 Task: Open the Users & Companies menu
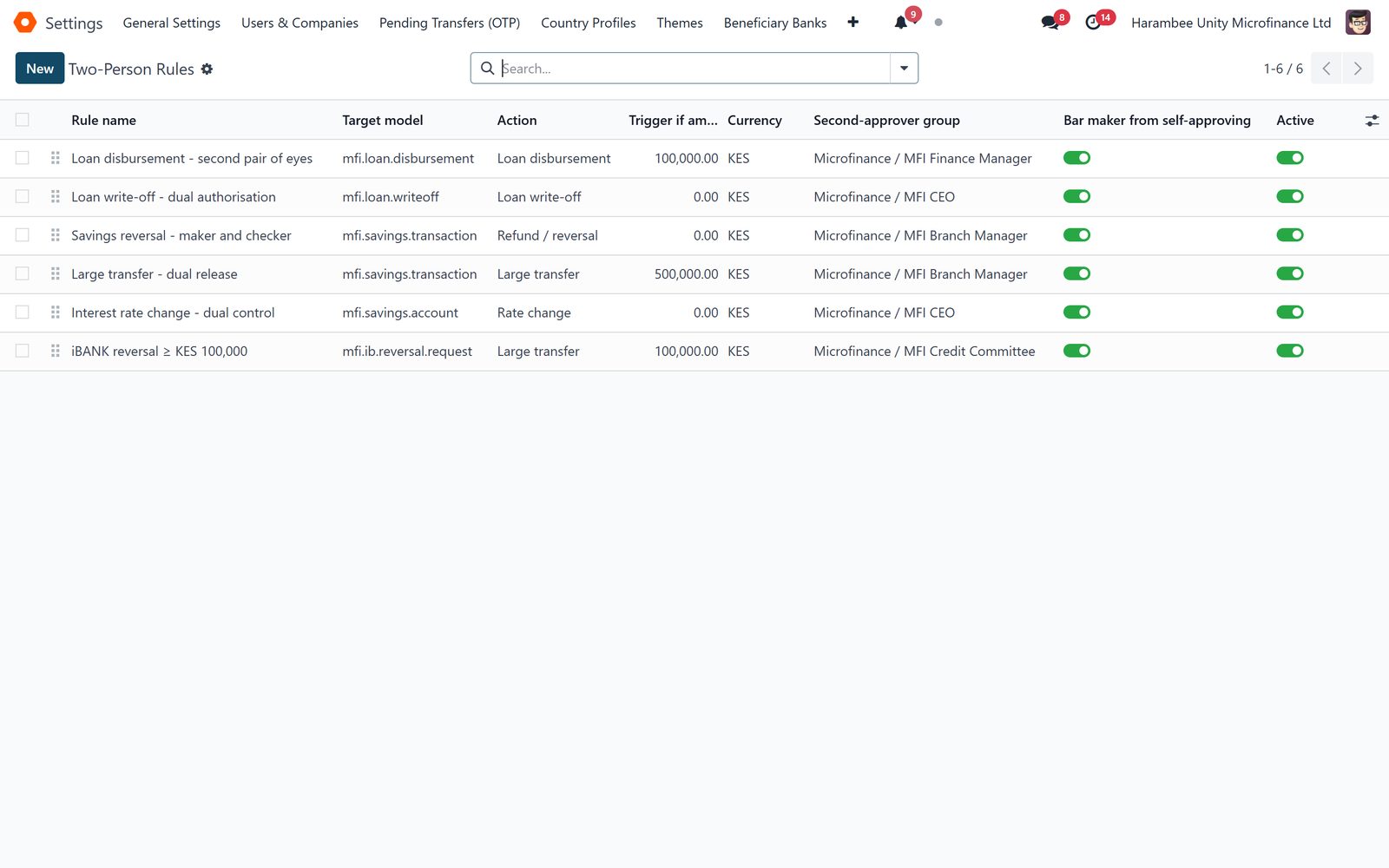(300, 23)
